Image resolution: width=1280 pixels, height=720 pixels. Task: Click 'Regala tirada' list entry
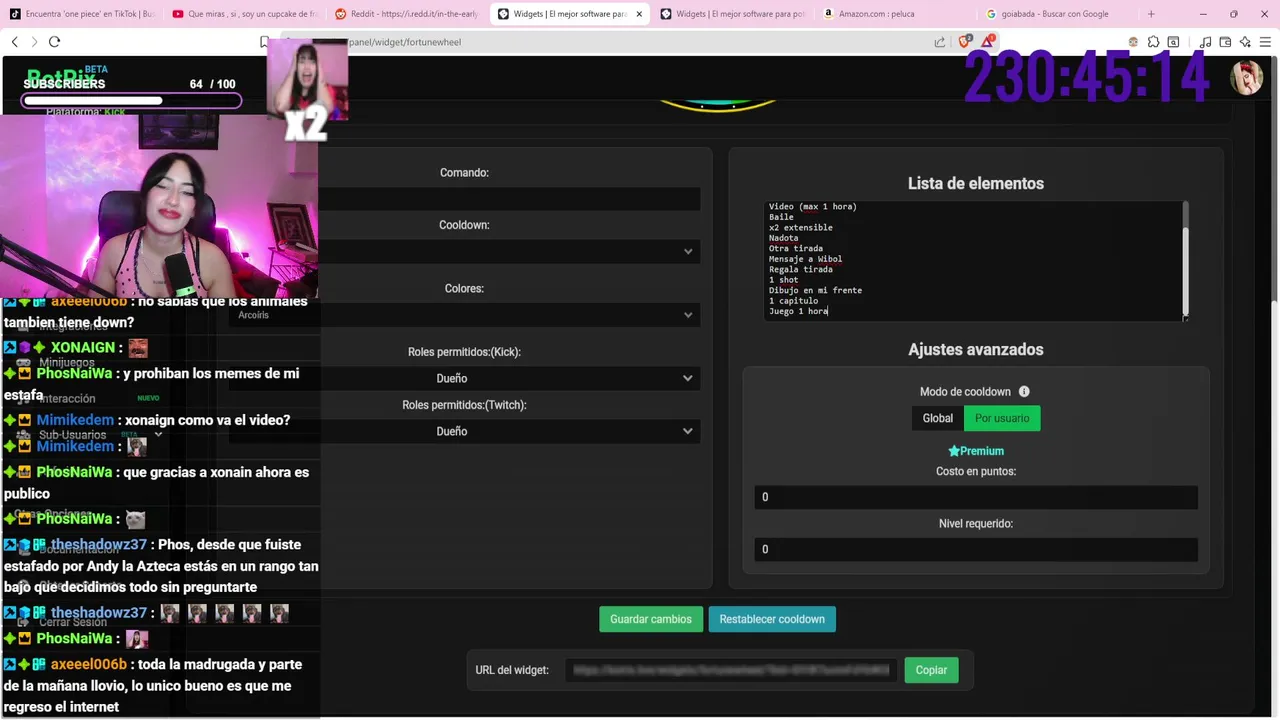(800, 269)
